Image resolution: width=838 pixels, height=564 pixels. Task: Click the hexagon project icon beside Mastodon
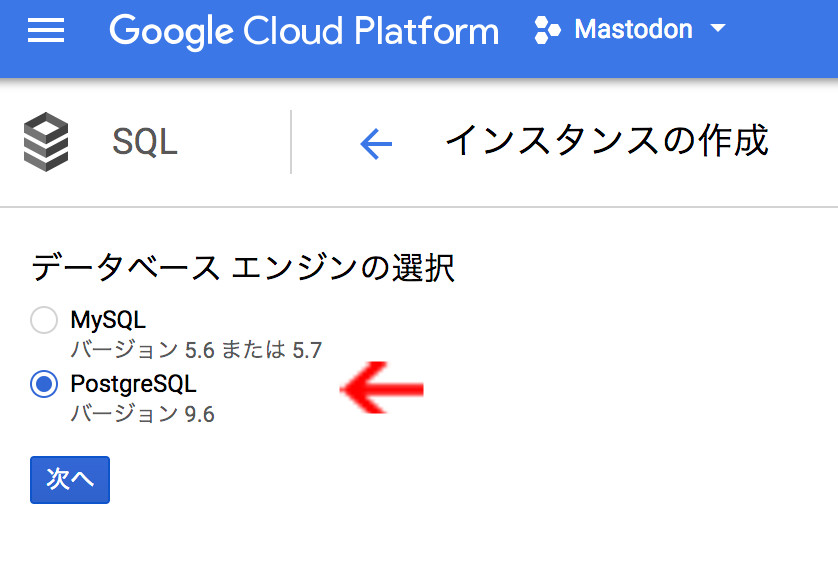(x=547, y=30)
